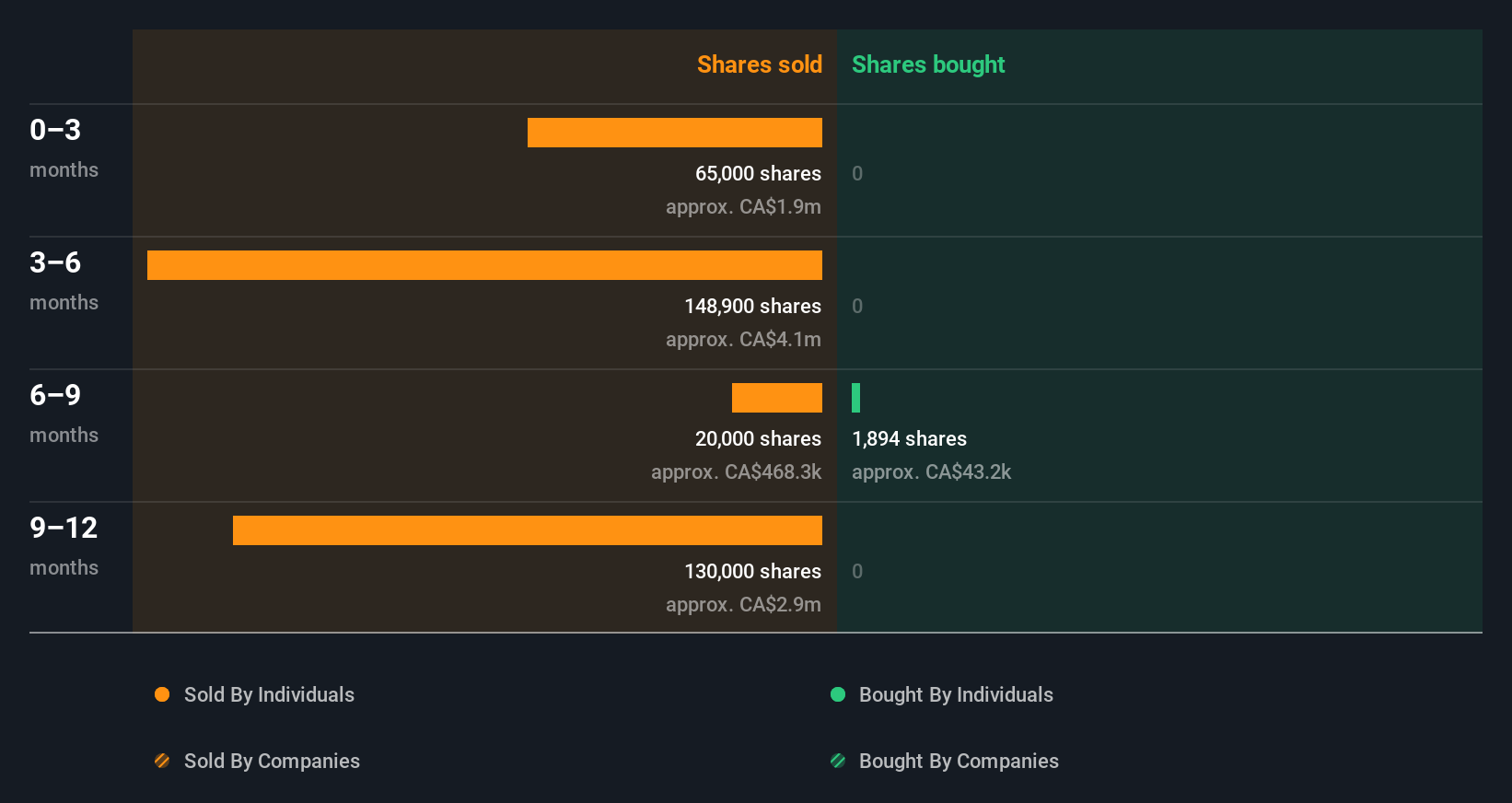
Task: Click the bought zero in 0–3 months row
Action: pyautogui.click(x=857, y=173)
